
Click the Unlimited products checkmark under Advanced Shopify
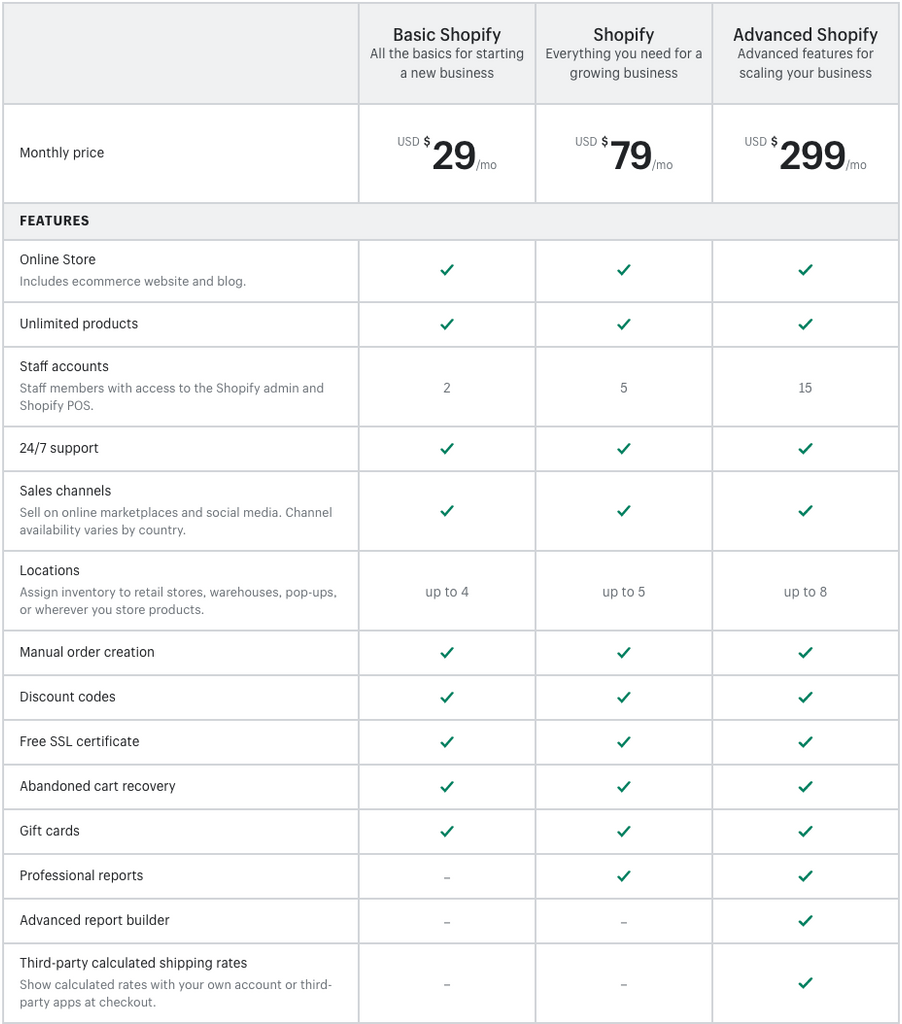pyautogui.click(x=805, y=324)
